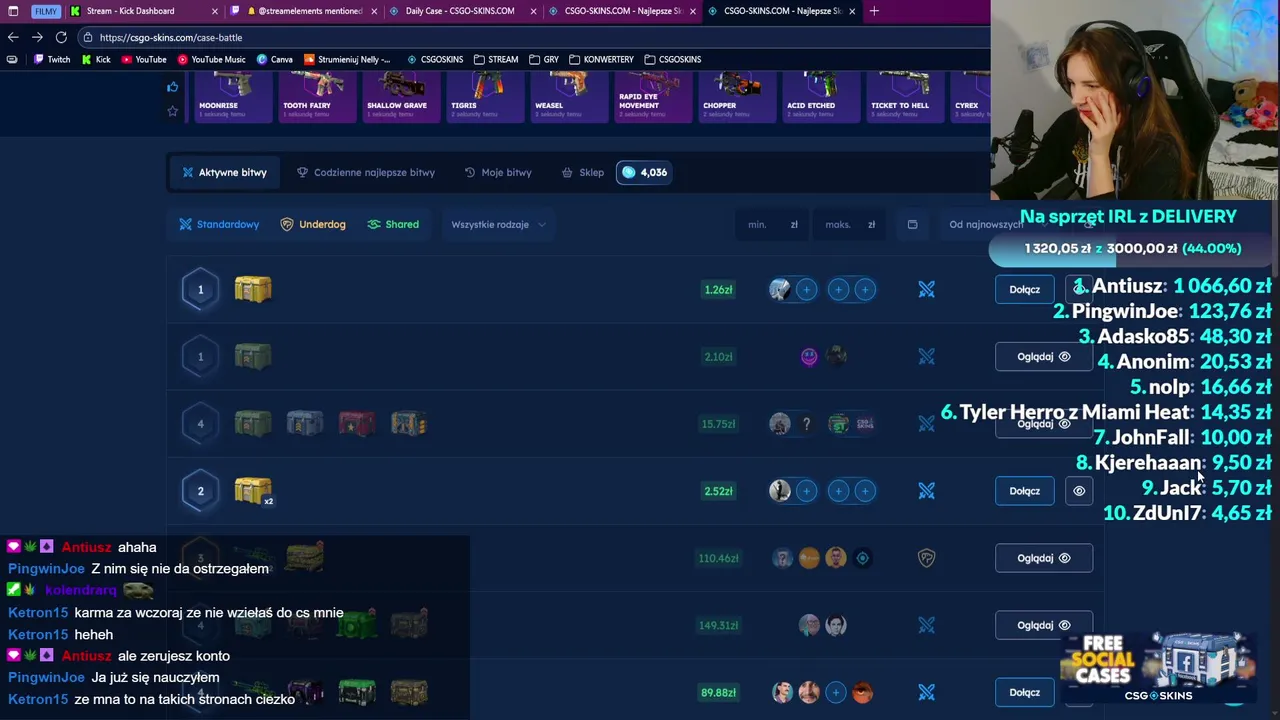The image size is (1280, 720).
Task: Click the wallet filter icon
Action: pyautogui.click(x=912, y=224)
